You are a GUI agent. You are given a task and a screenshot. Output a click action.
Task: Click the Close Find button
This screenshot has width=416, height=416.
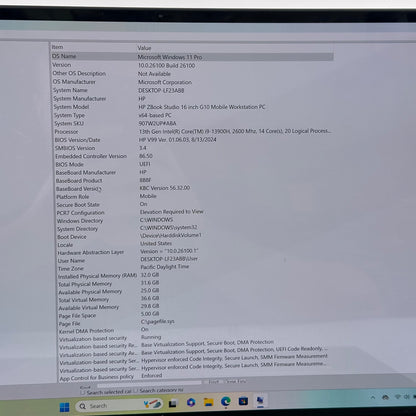(236, 381)
